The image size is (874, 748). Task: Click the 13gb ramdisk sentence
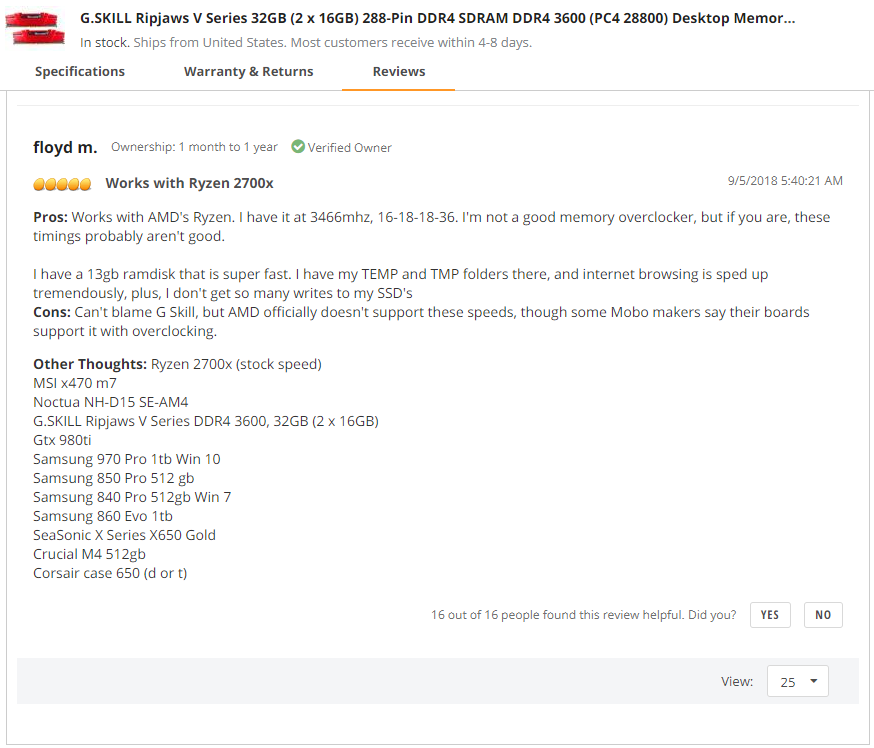click(162, 274)
